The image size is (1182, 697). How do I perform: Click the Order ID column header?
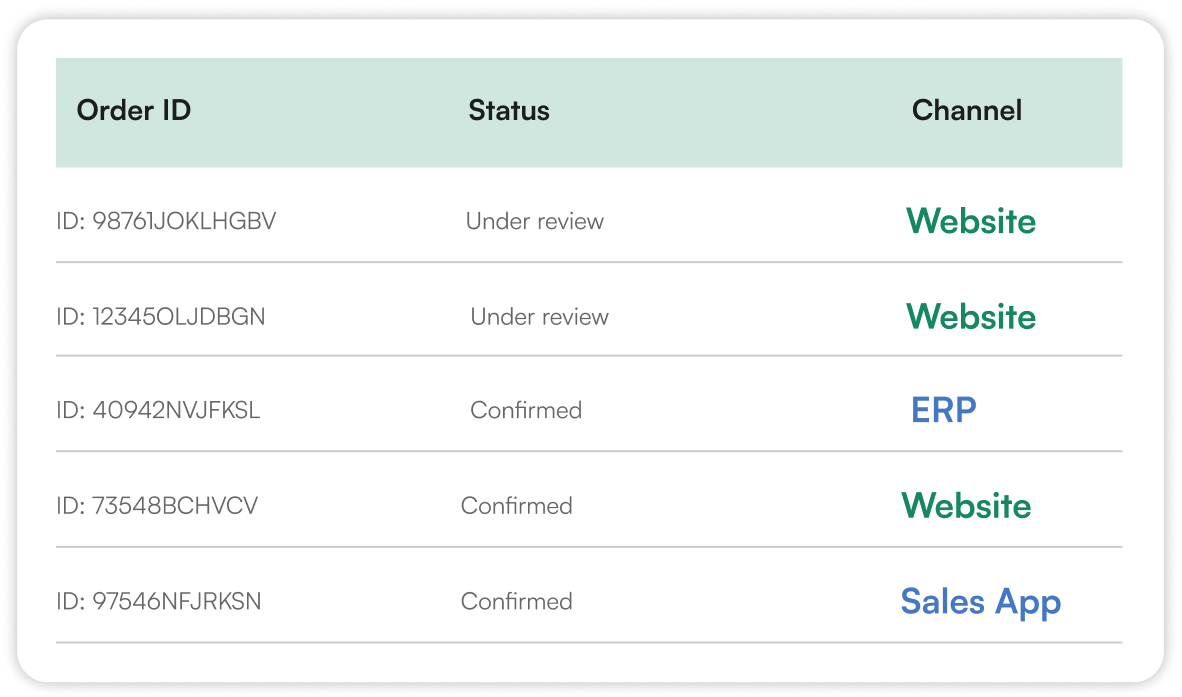click(133, 110)
